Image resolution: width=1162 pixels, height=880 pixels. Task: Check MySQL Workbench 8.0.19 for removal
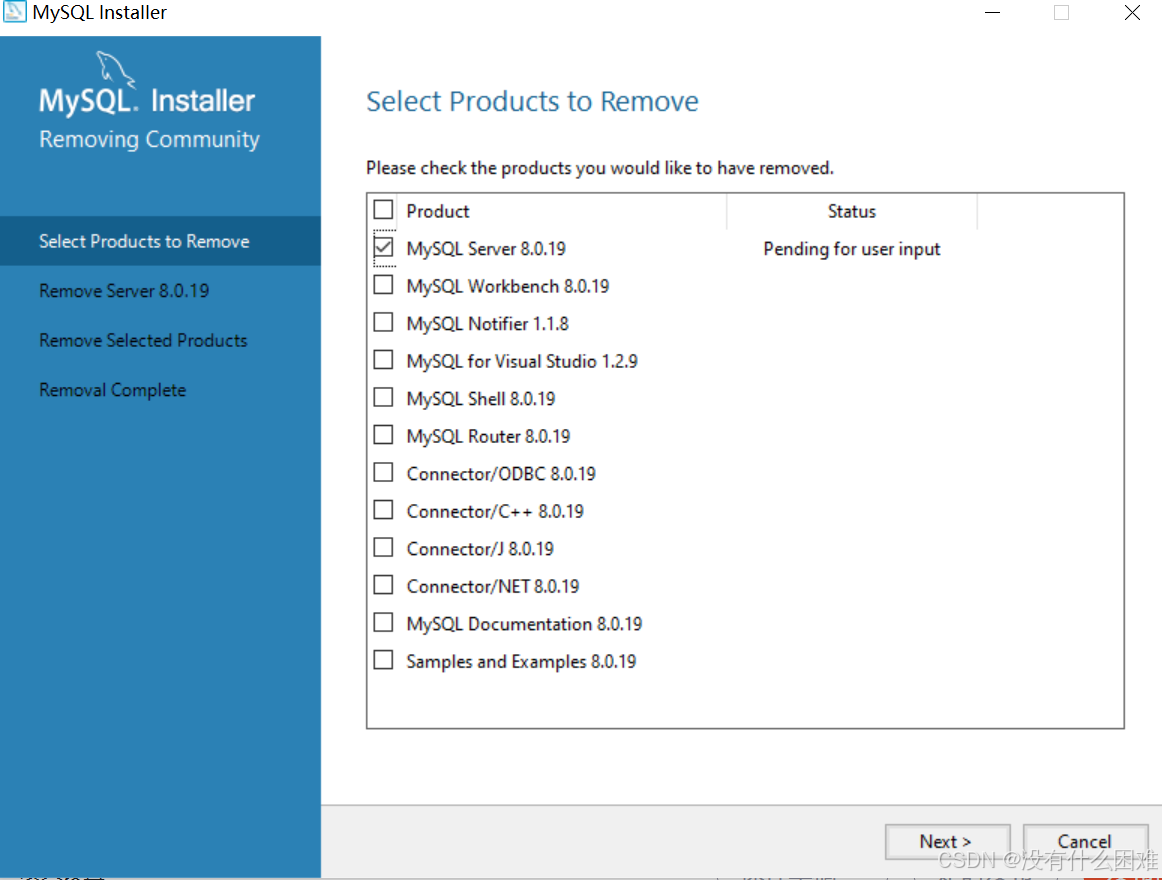tap(383, 284)
